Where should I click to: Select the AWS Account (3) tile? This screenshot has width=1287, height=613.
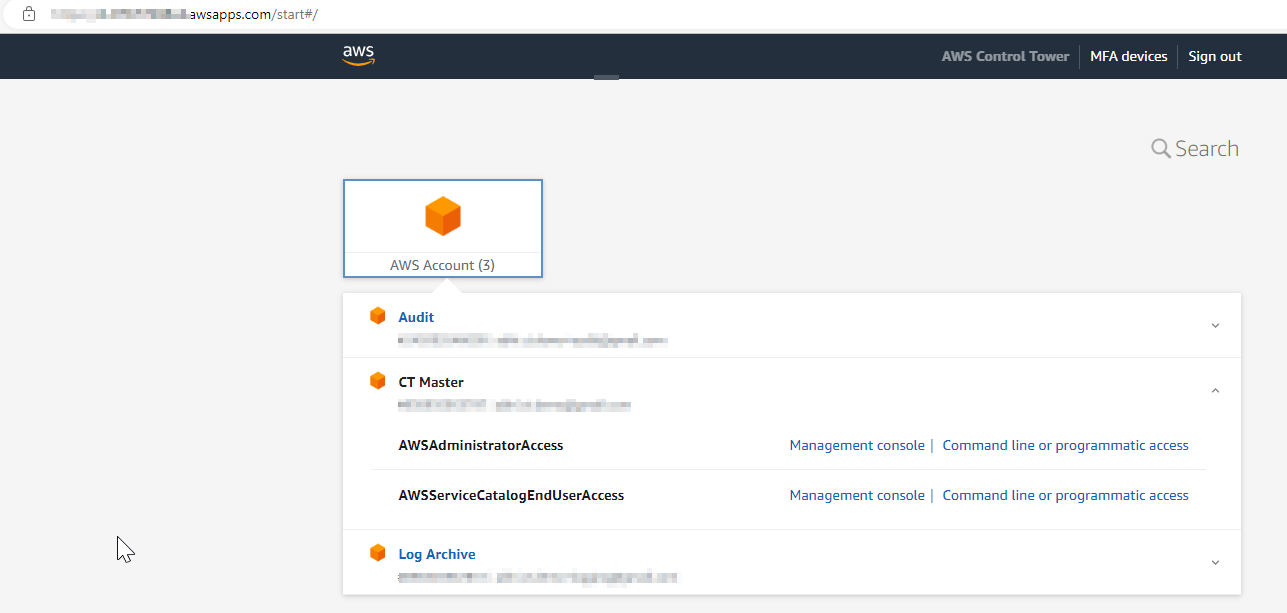443,228
